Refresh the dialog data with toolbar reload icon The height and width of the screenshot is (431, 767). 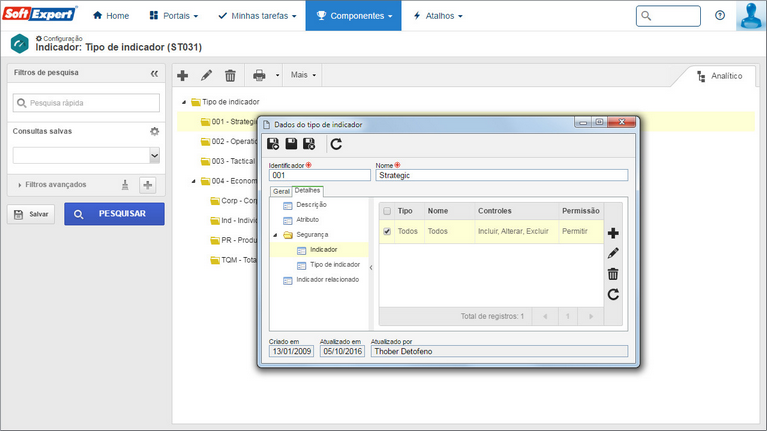(x=336, y=144)
